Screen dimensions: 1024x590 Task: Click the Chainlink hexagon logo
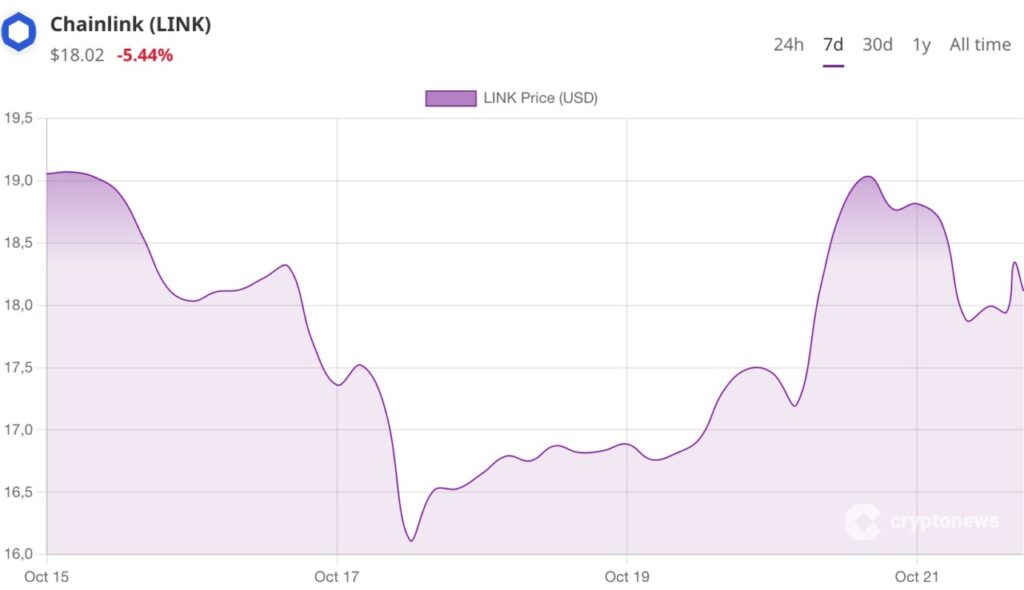[19, 33]
